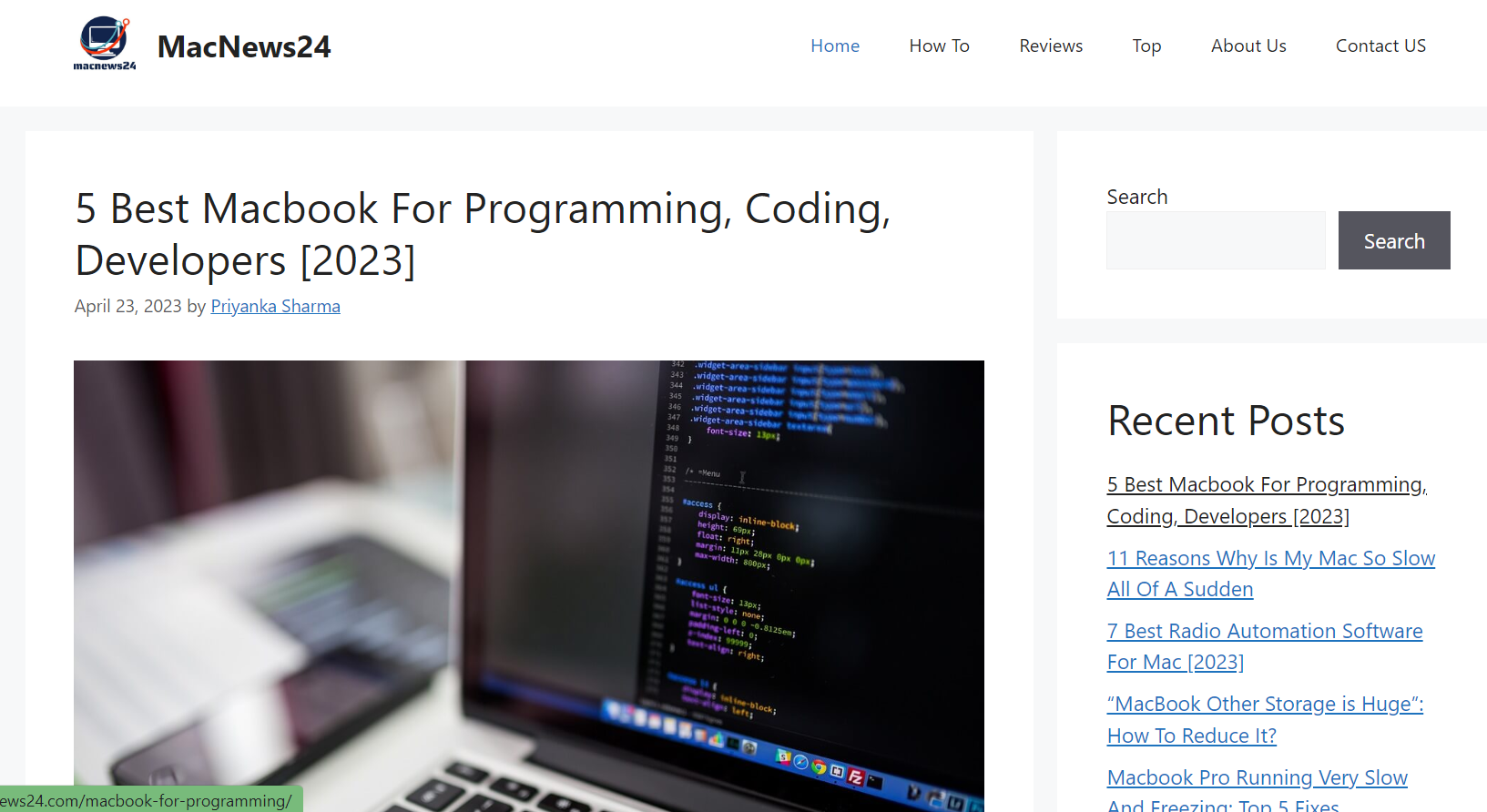The image size is (1487, 812).
Task: Open the Reviews menu item
Action: tap(1051, 46)
